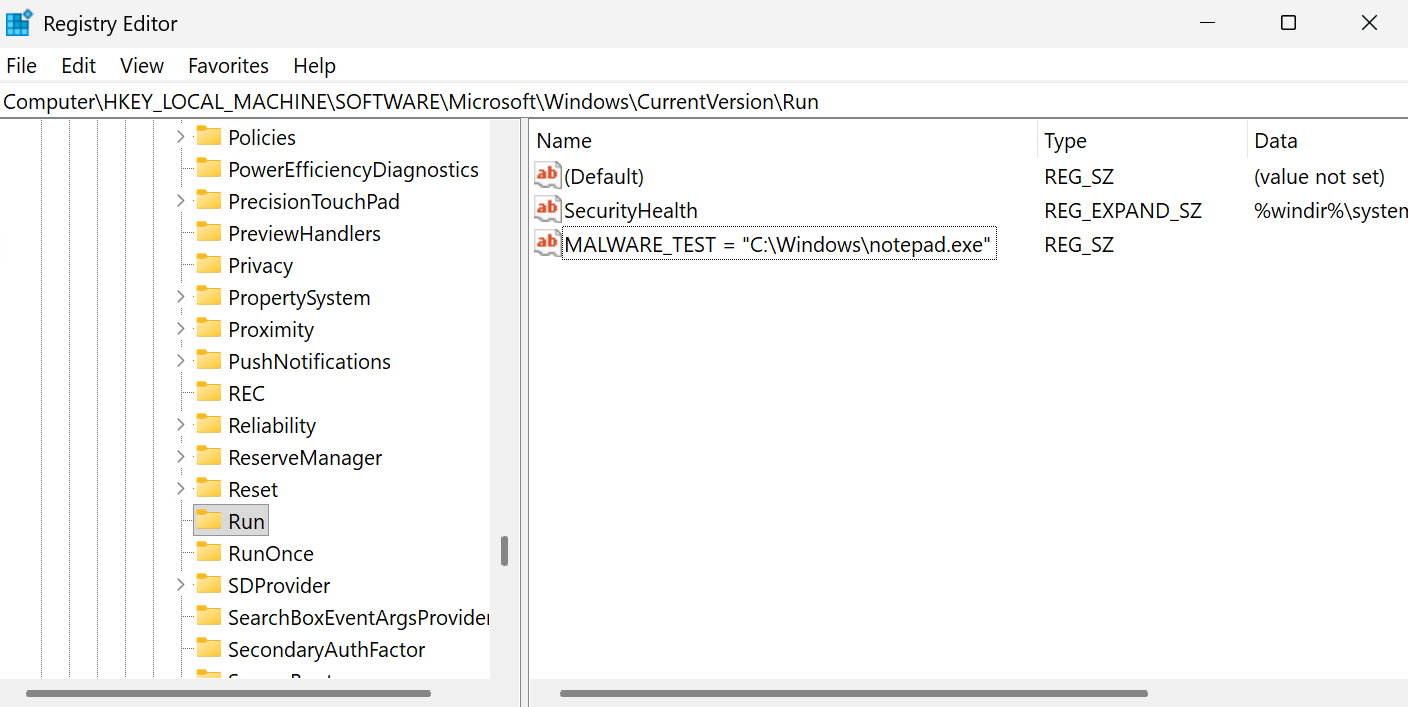Screen dimensions: 1408x707
Task: Click the MALWARE_TEST string value icon
Action: tap(548, 244)
